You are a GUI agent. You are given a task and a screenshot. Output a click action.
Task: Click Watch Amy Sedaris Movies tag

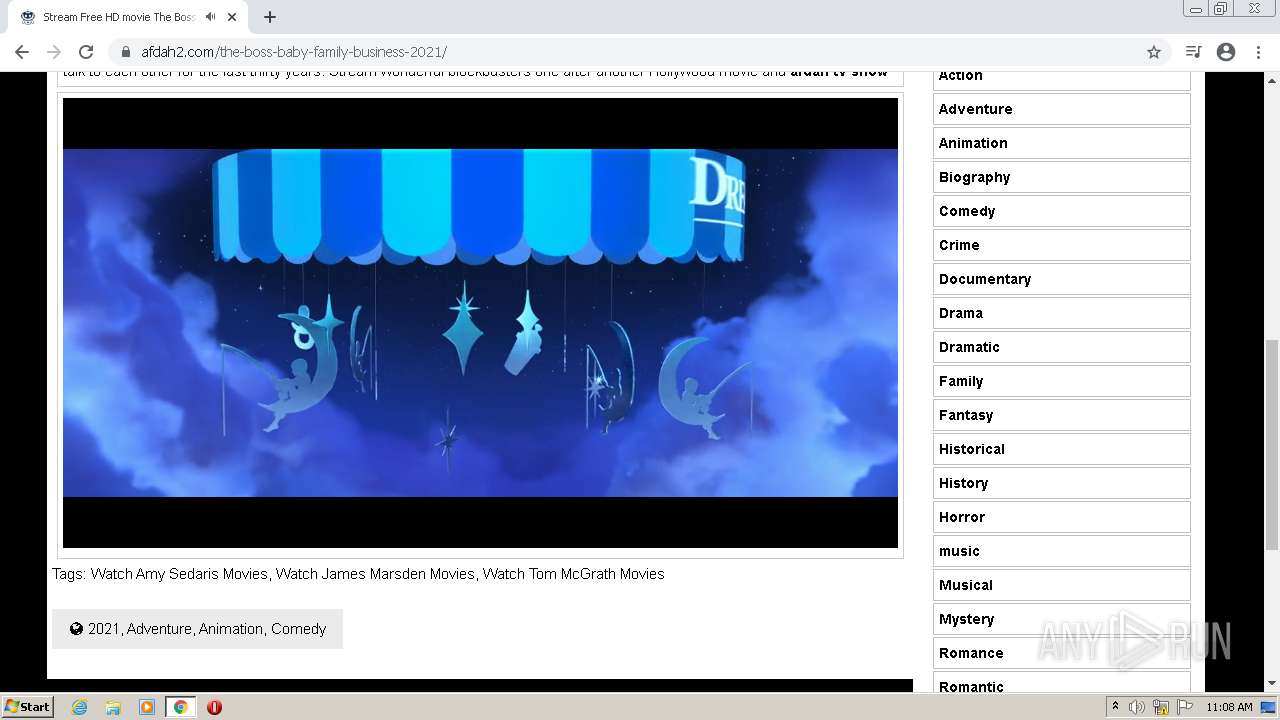pyautogui.click(x=179, y=574)
